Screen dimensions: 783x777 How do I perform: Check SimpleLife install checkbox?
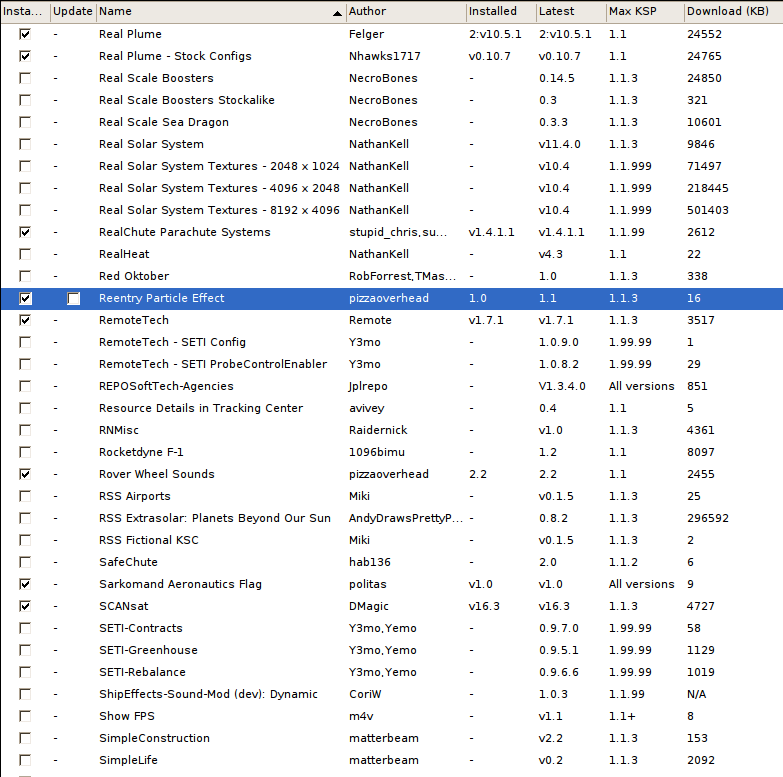pos(24,760)
